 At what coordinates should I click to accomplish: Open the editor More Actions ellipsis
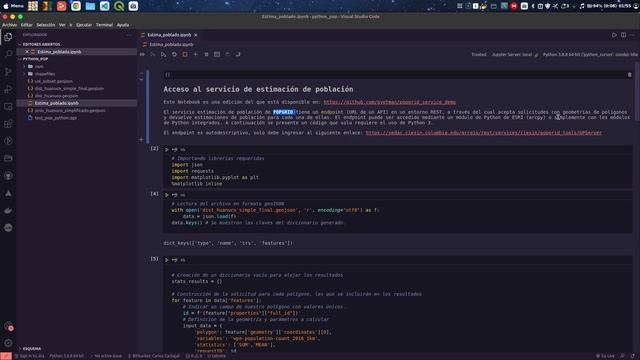632,35
